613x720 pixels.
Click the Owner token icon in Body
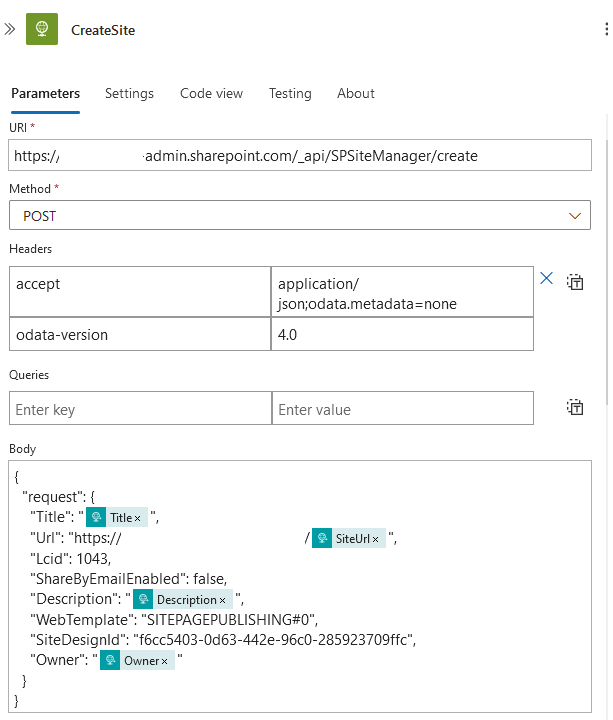click(110, 660)
